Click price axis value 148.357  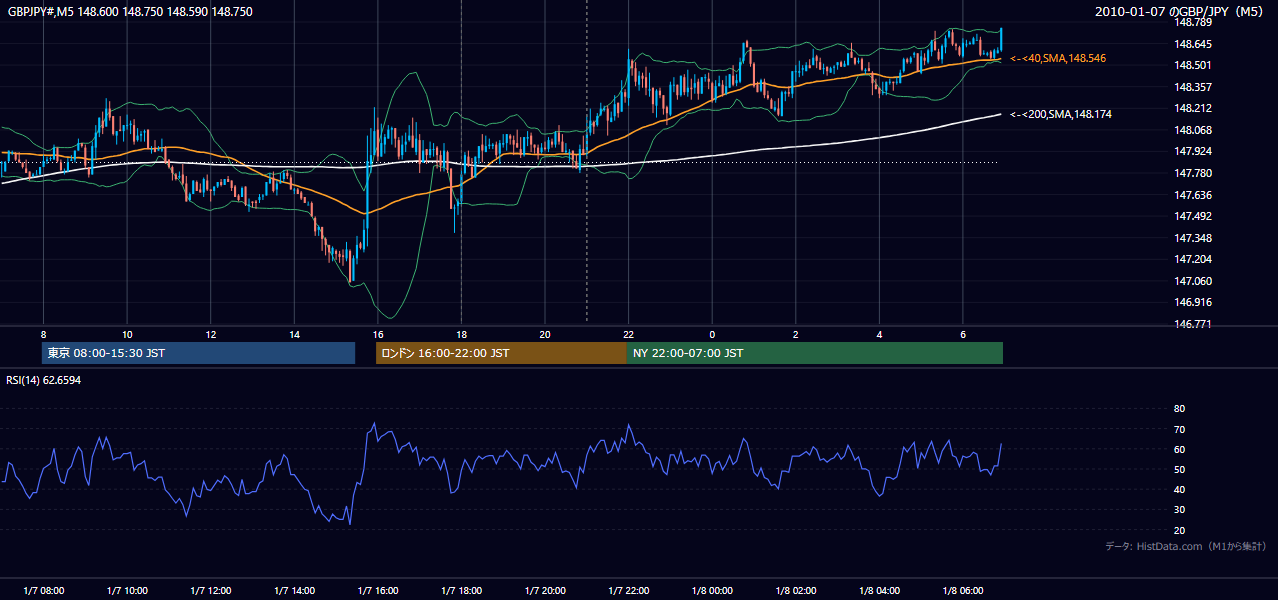pyautogui.click(x=1192, y=87)
